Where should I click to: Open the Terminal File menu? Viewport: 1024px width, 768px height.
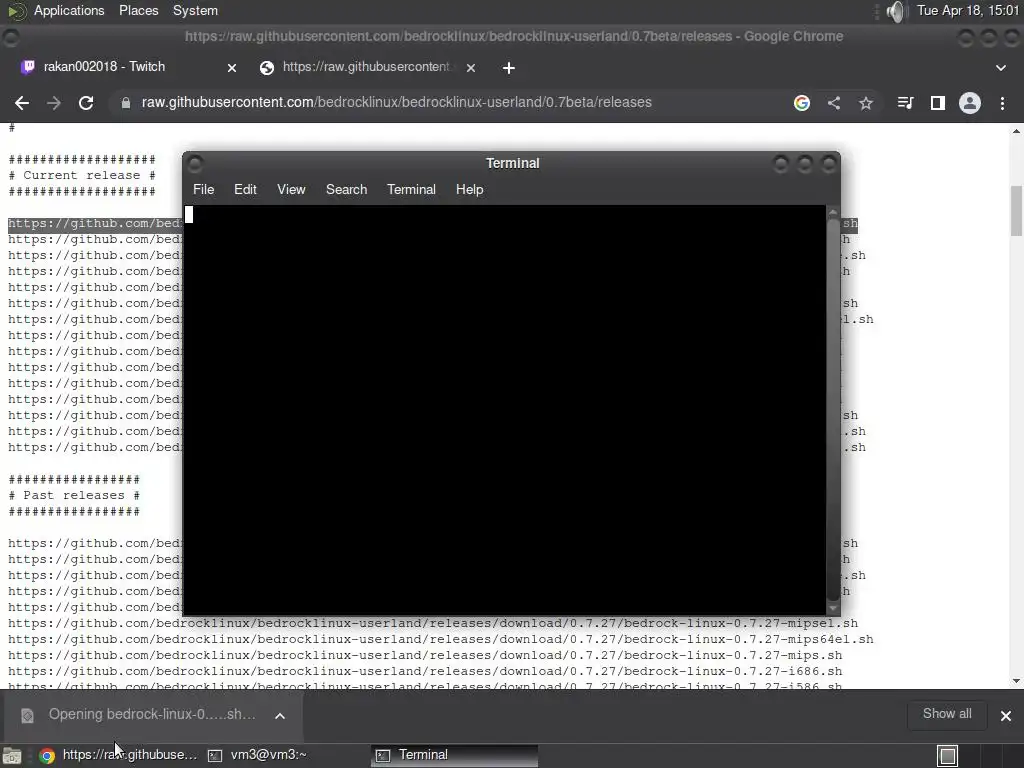coord(203,189)
